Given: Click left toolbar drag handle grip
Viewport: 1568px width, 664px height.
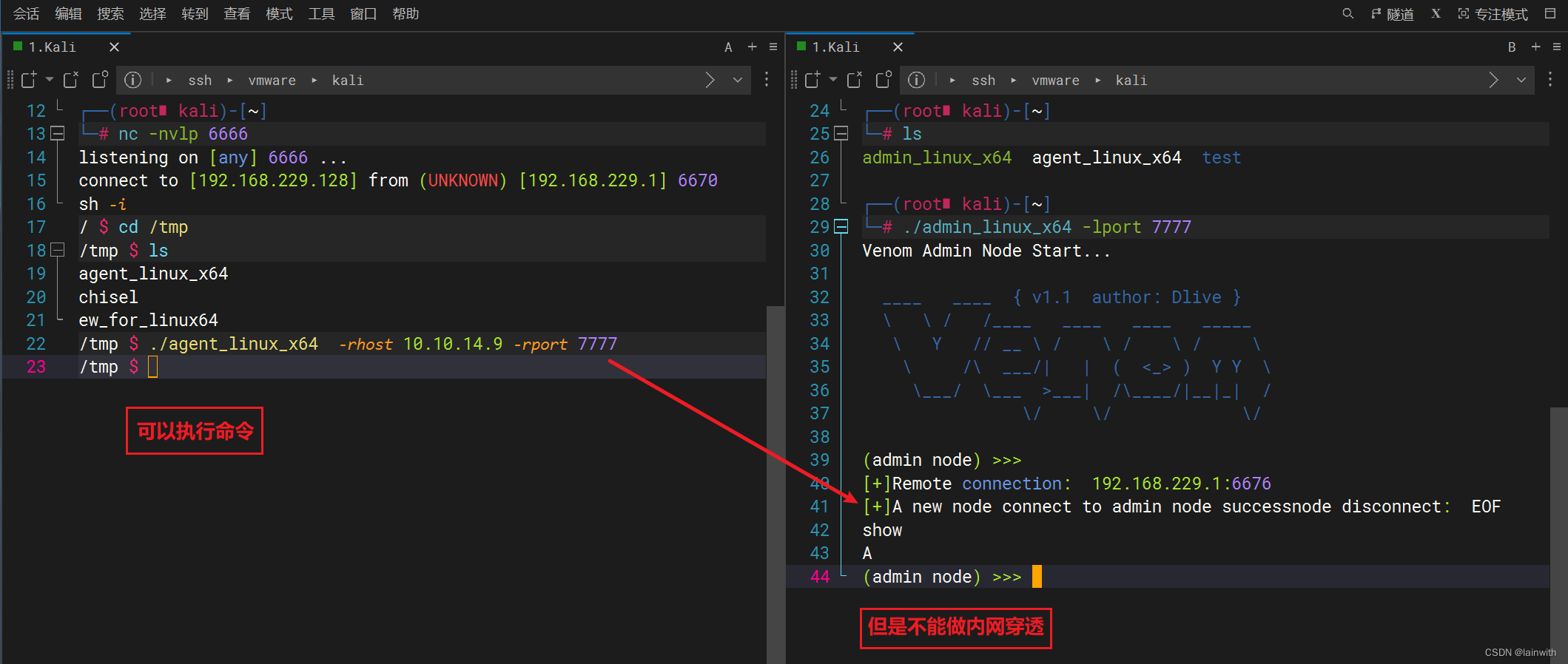Looking at the screenshot, I should pyautogui.click(x=10, y=80).
